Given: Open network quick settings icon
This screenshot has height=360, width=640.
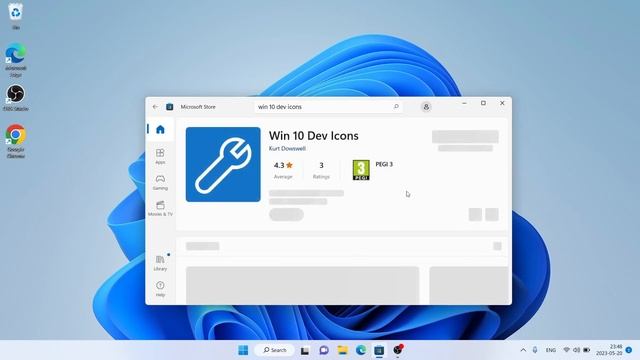Looking at the screenshot, I should (x=567, y=350).
